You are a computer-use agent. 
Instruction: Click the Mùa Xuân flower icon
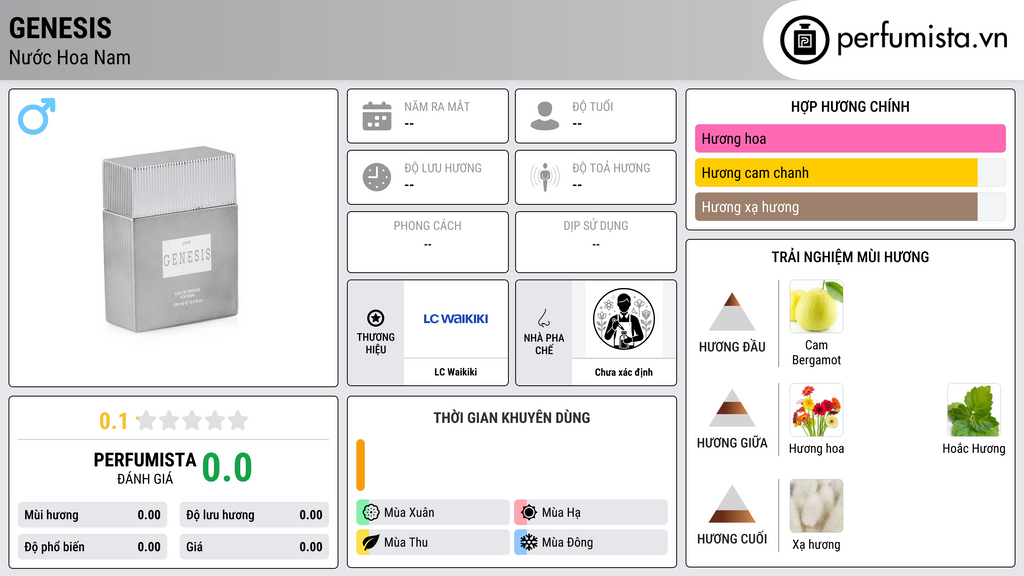[371, 513]
